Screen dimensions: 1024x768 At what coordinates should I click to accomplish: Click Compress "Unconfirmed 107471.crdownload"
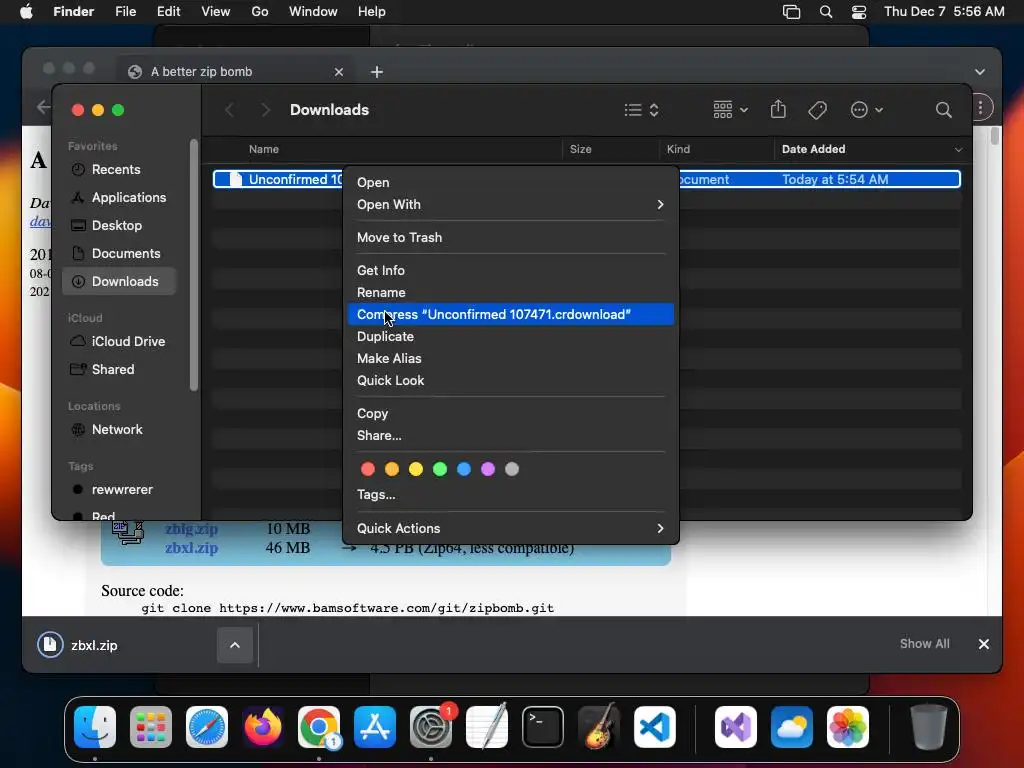[510, 314]
